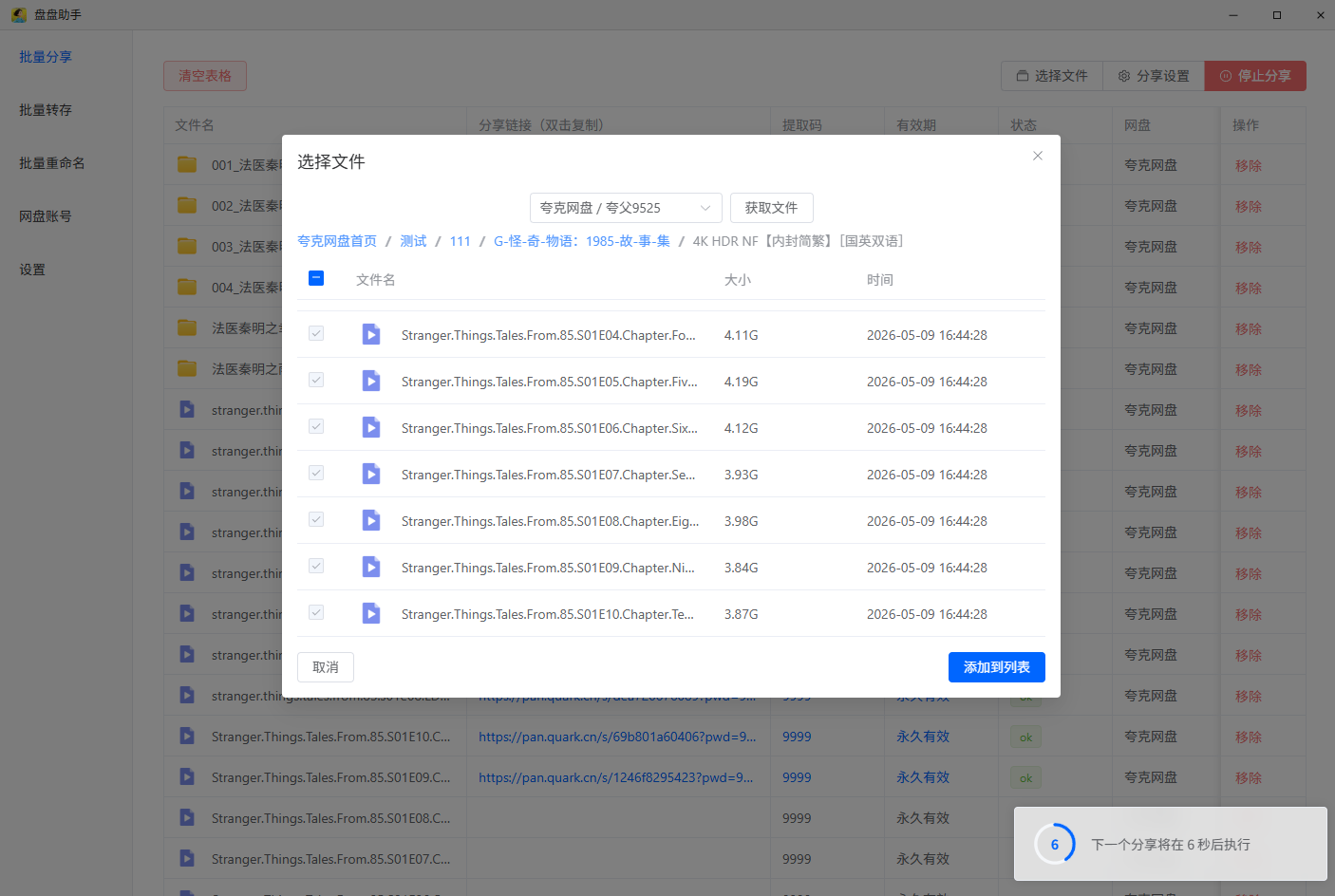Click video file icon of S01E06 in dialog
The image size is (1335, 896).
point(371,427)
